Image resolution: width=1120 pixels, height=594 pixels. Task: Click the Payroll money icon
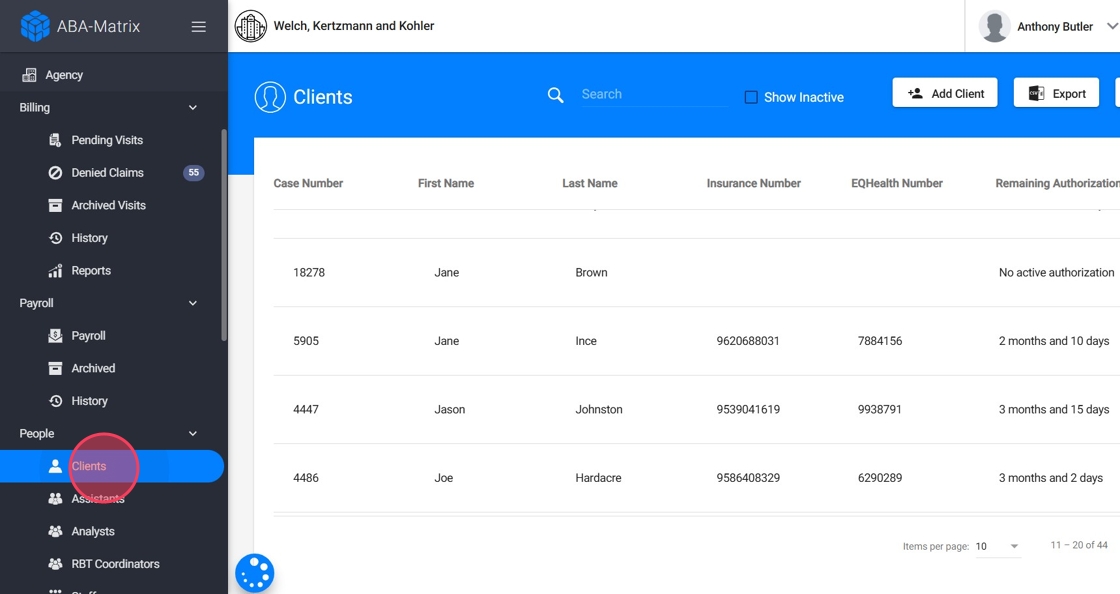pos(55,336)
